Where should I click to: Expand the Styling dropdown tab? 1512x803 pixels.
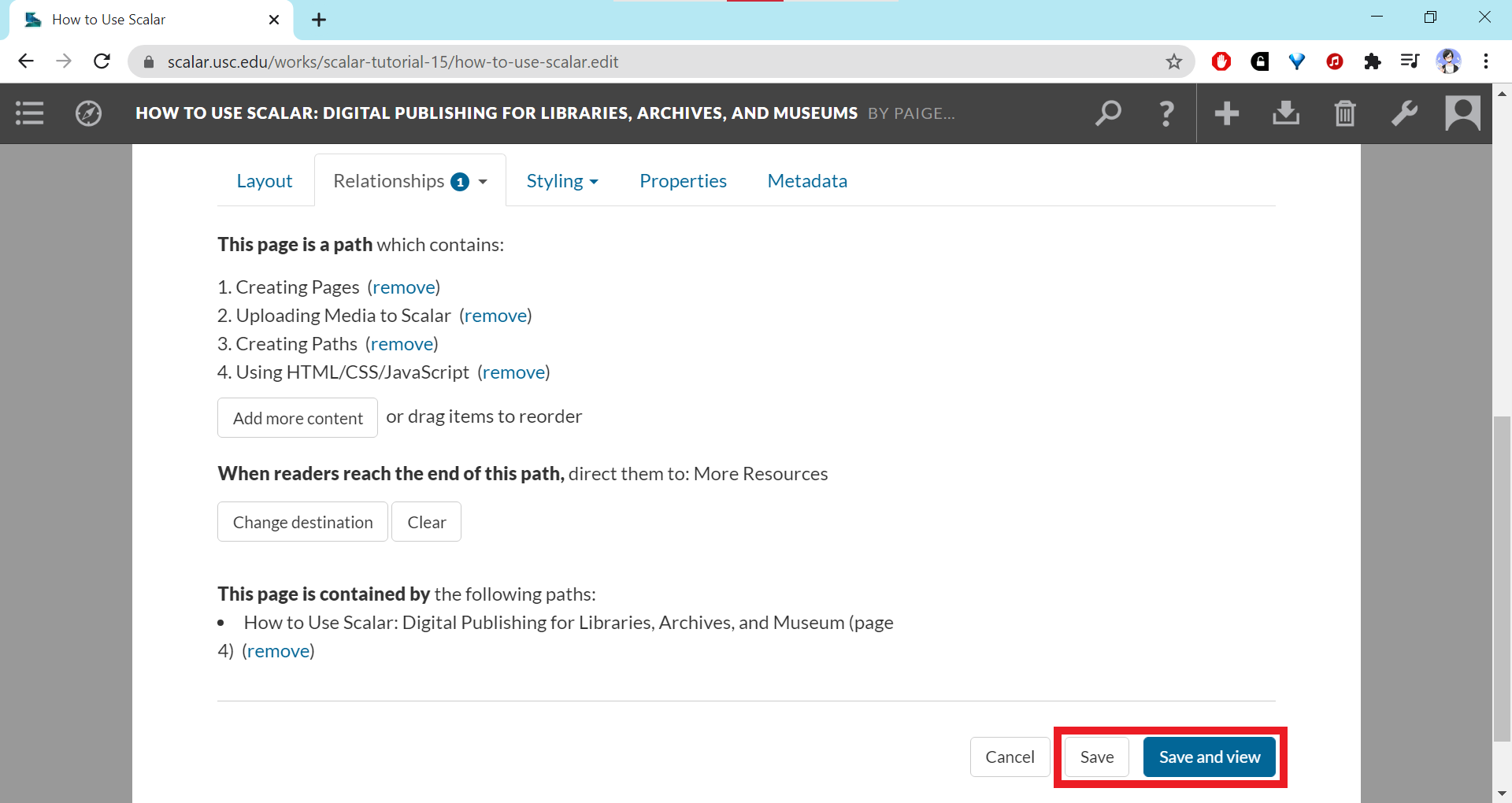pyautogui.click(x=562, y=181)
